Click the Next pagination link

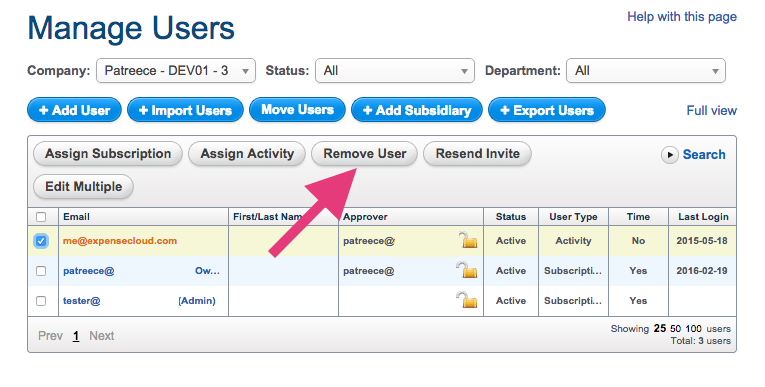coord(101,336)
